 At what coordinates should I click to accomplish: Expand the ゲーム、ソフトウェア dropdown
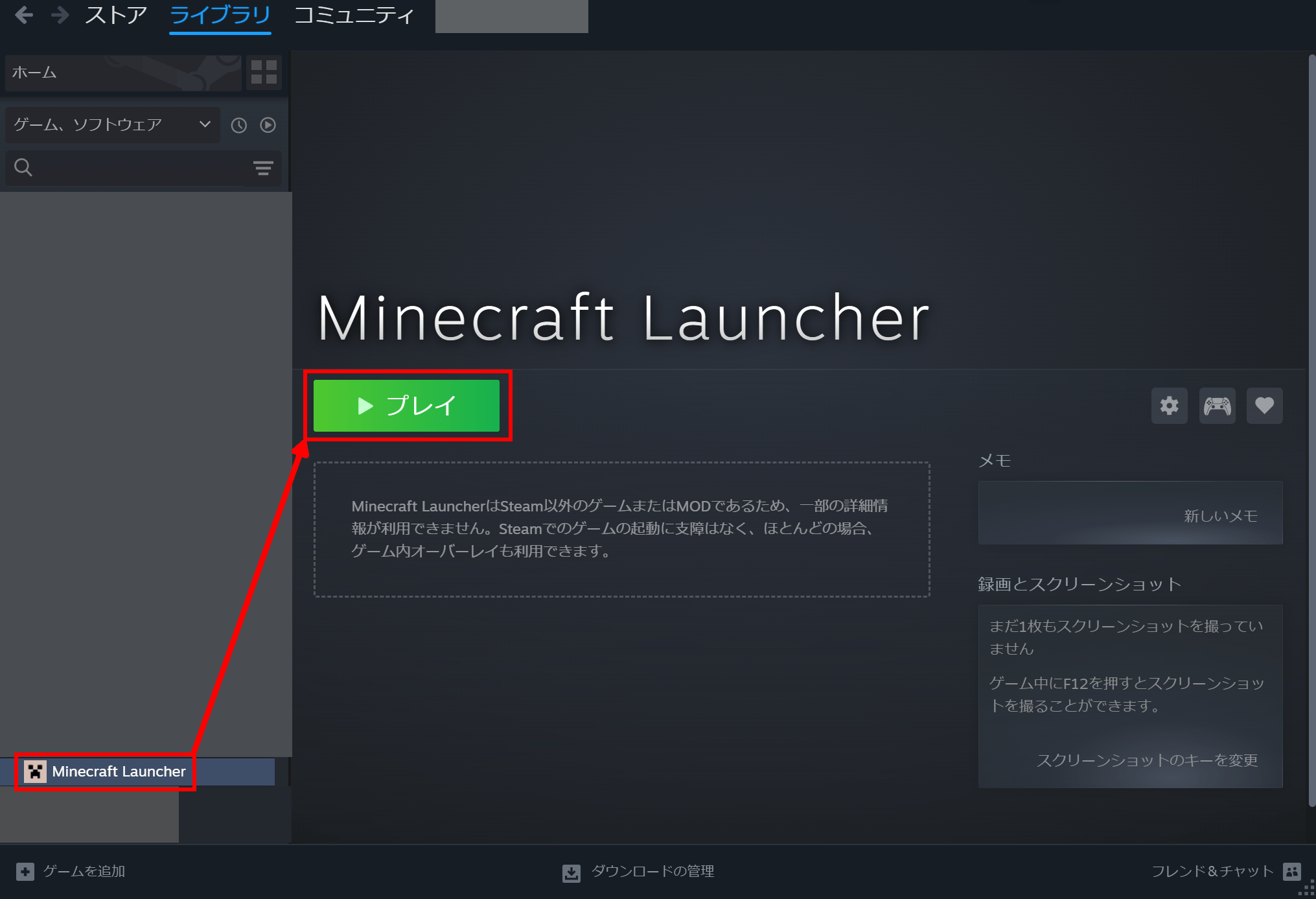click(113, 124)
